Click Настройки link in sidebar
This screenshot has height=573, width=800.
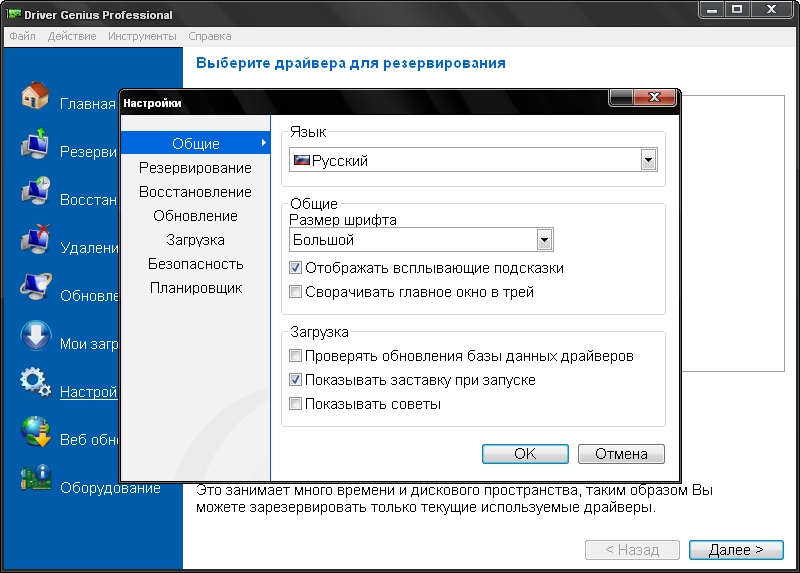point(88,392)
